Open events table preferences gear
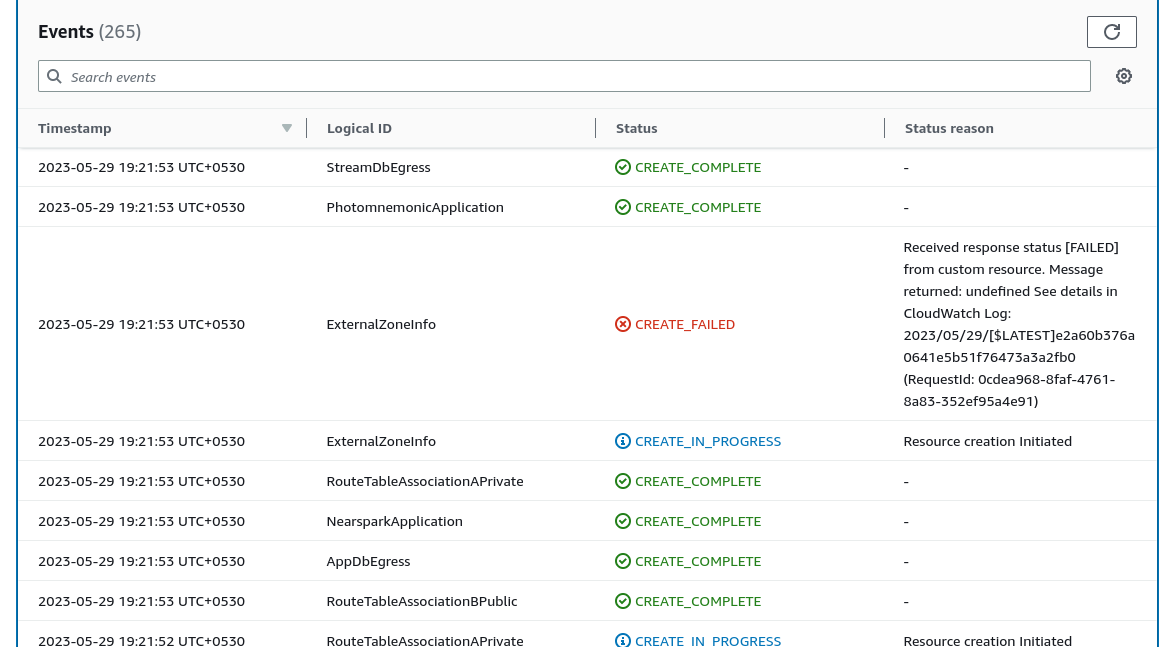 tap(1123, 76)
